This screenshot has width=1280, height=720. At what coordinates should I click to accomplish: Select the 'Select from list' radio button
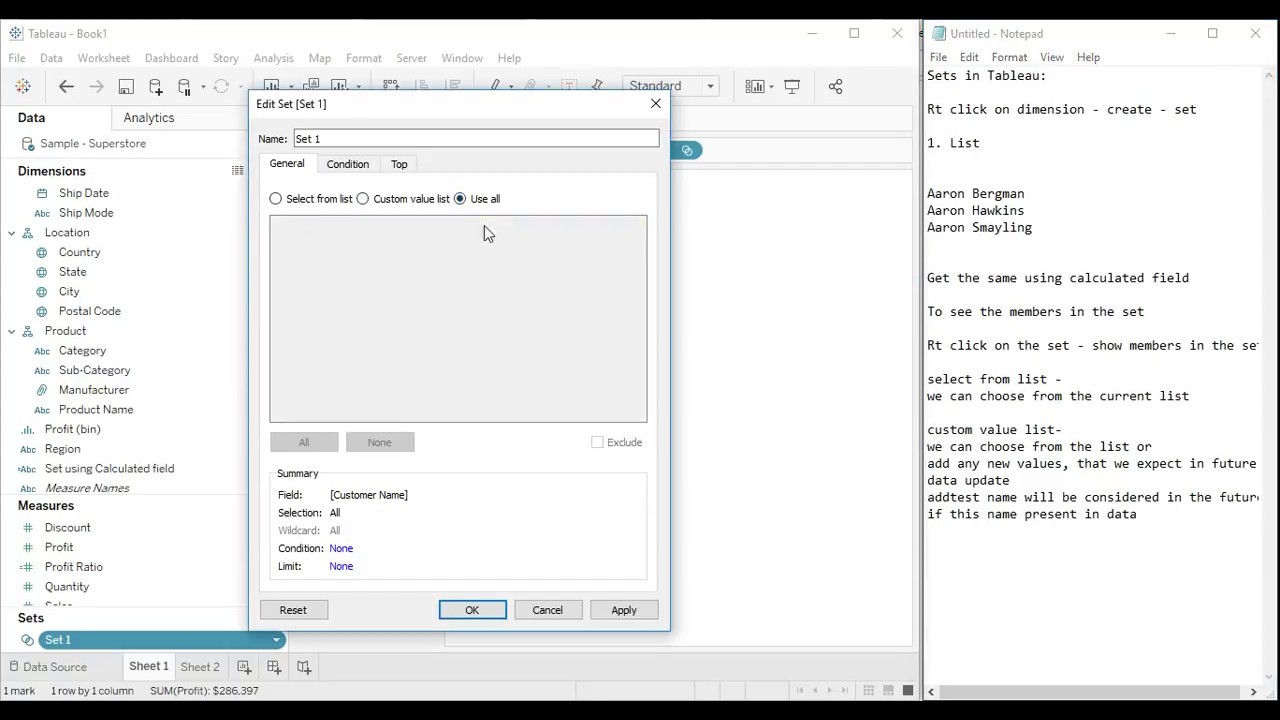[x=276, y=199]
